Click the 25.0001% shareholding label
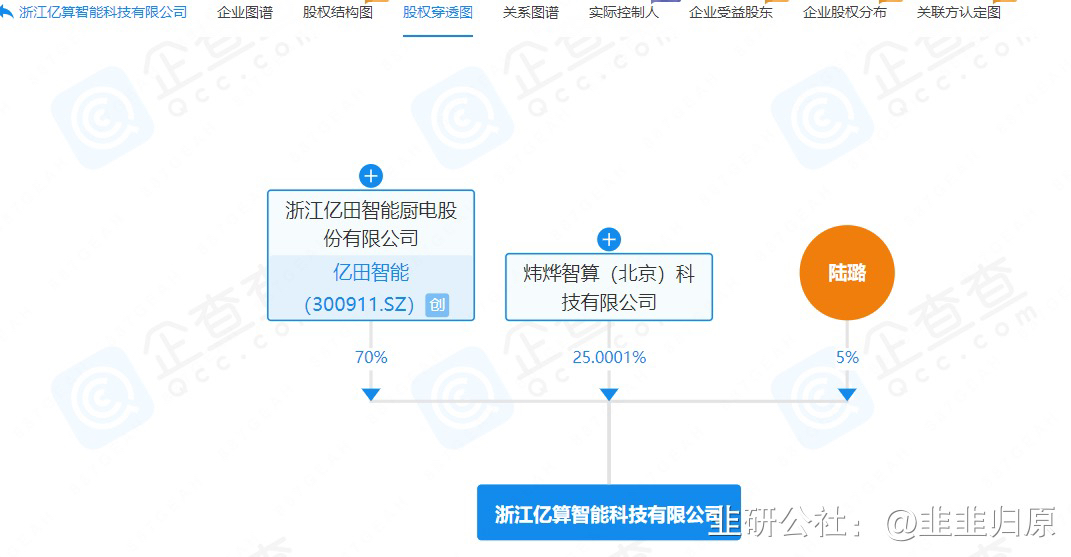Viewport: 1071px width, 557px height. click(x=609, y=357)
